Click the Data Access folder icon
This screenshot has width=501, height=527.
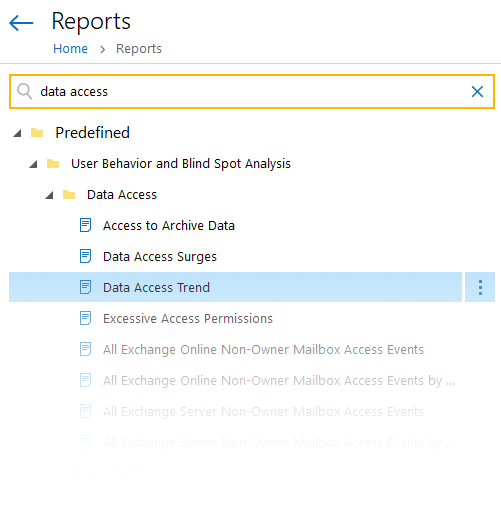[69, 195]
